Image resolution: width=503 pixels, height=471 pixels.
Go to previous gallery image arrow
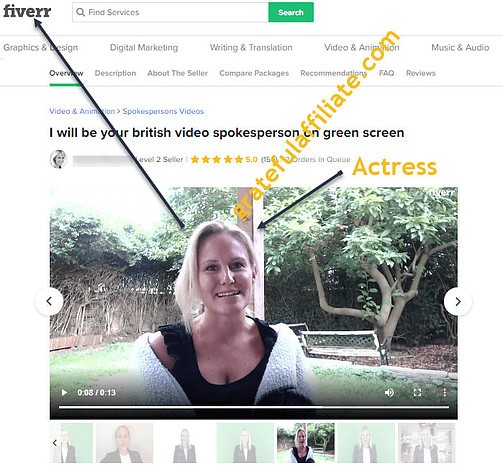pyautogui.click(x=49, y=301)
